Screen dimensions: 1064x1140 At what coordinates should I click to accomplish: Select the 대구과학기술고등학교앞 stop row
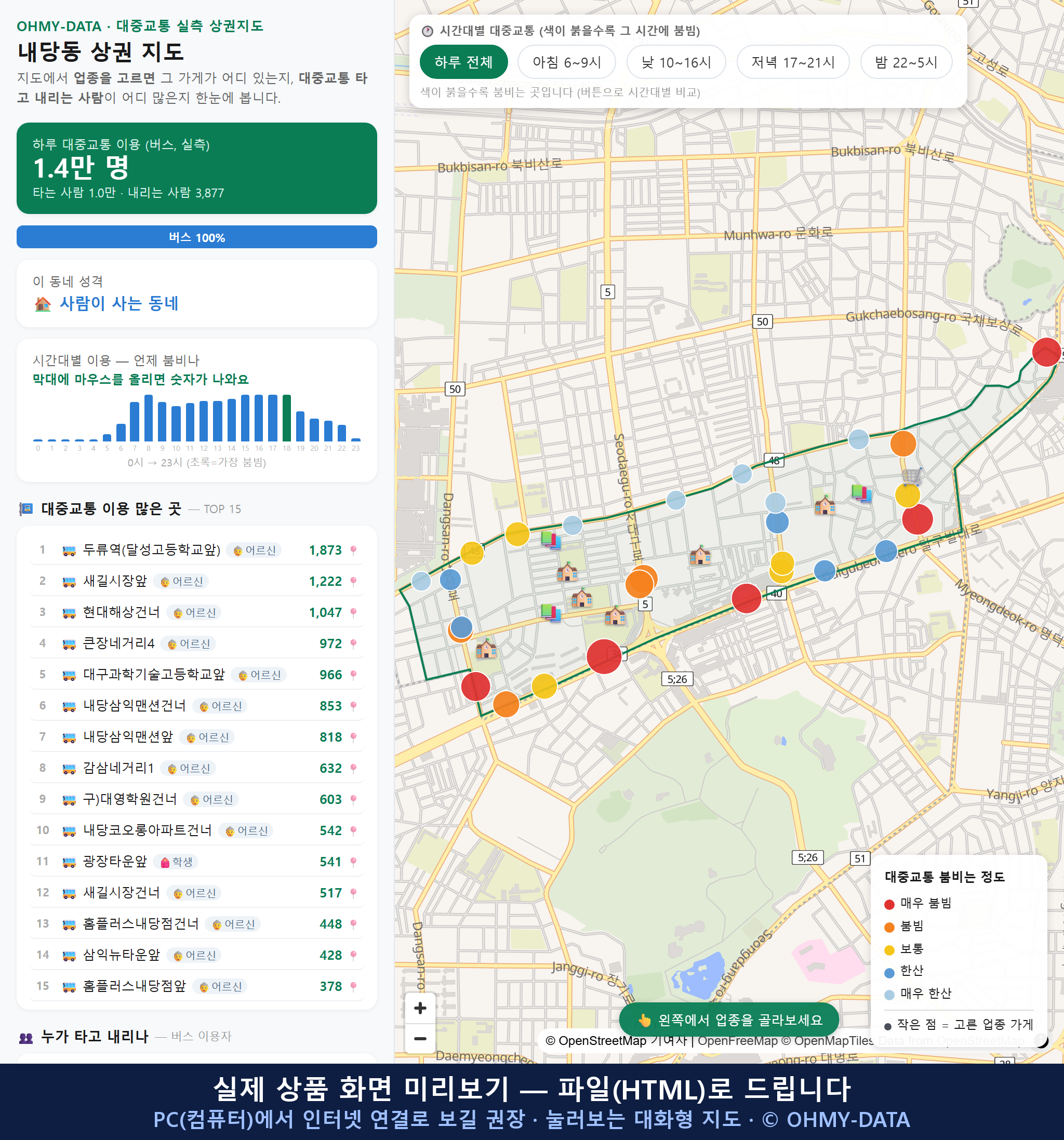click(x=197, y=674)
